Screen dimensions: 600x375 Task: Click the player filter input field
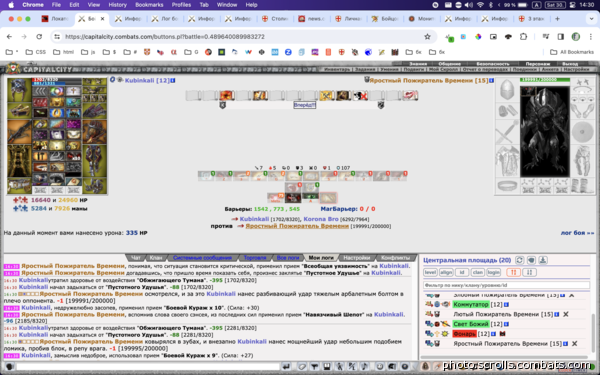coord(506,285)
